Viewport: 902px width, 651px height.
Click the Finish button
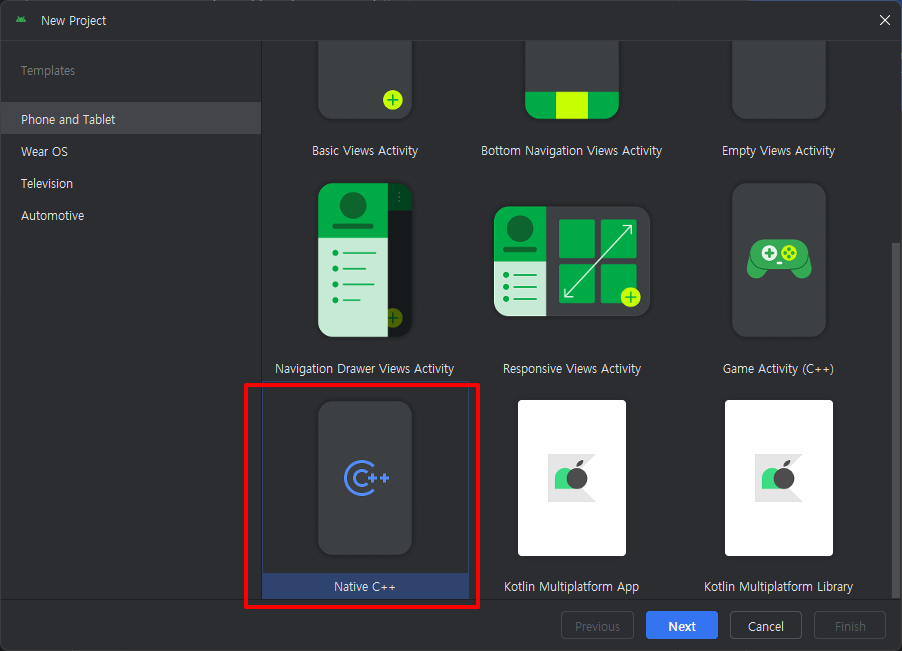tap(850, 626)
